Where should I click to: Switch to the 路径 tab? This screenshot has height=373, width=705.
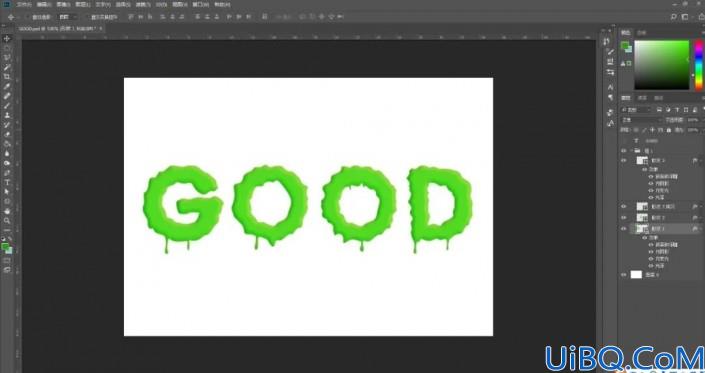659,98
